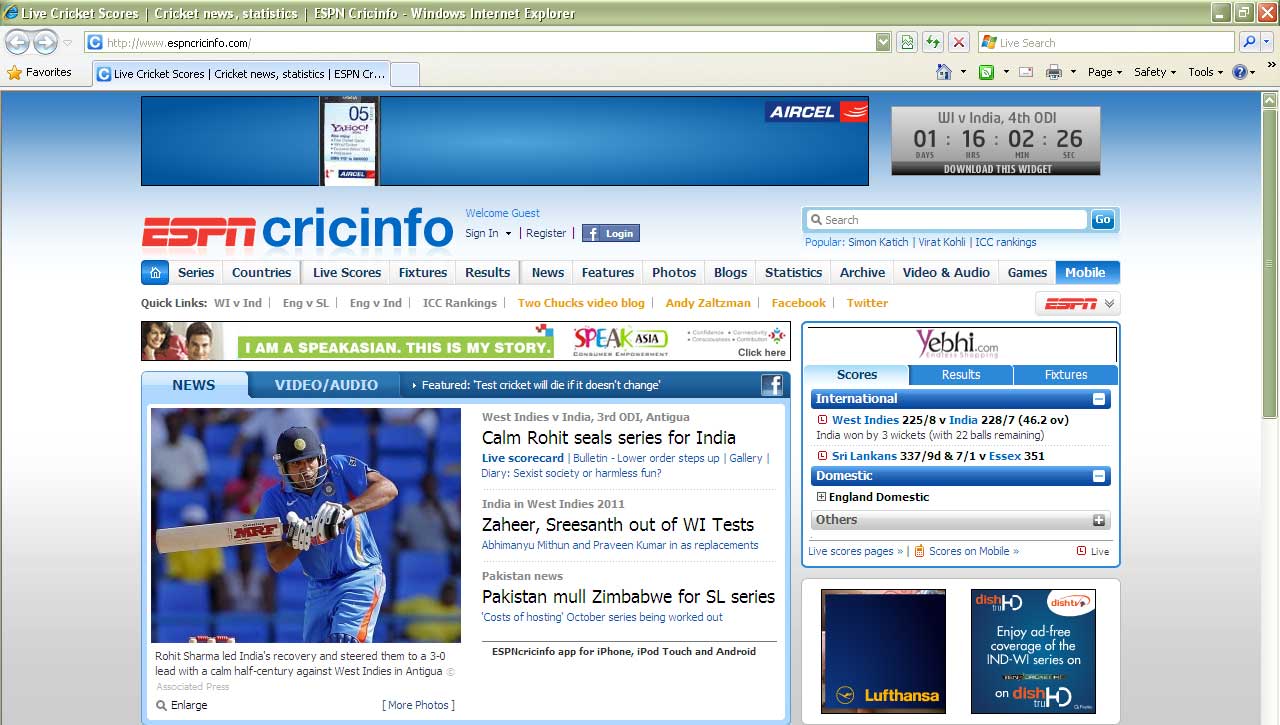Open Pakistan mull Zimbabwe for SL series
The height and width of the screenshot is (725, 1280).
[x=628, y=597]
